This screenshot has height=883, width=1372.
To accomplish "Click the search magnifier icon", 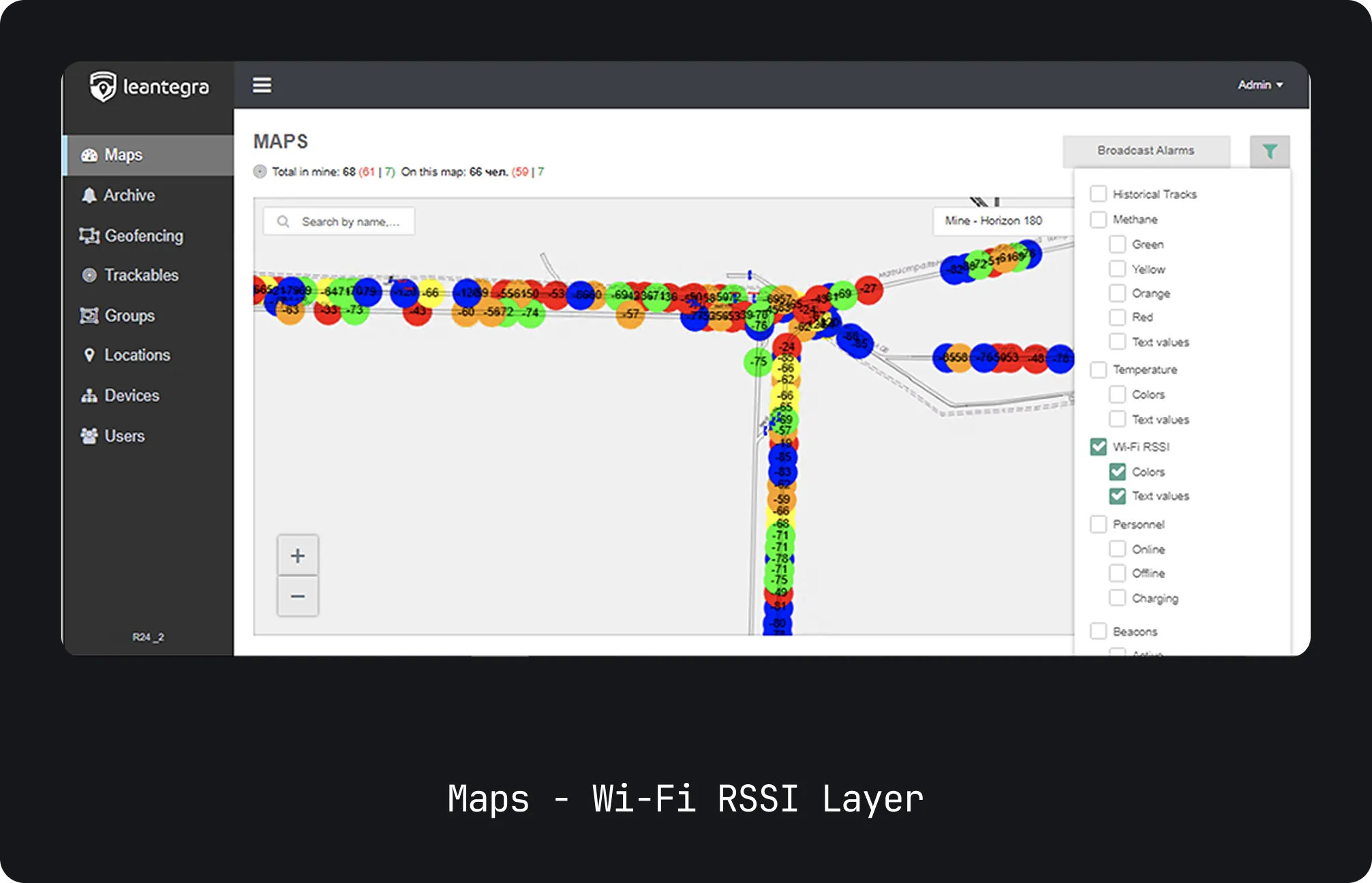I will tap(283, 221).
